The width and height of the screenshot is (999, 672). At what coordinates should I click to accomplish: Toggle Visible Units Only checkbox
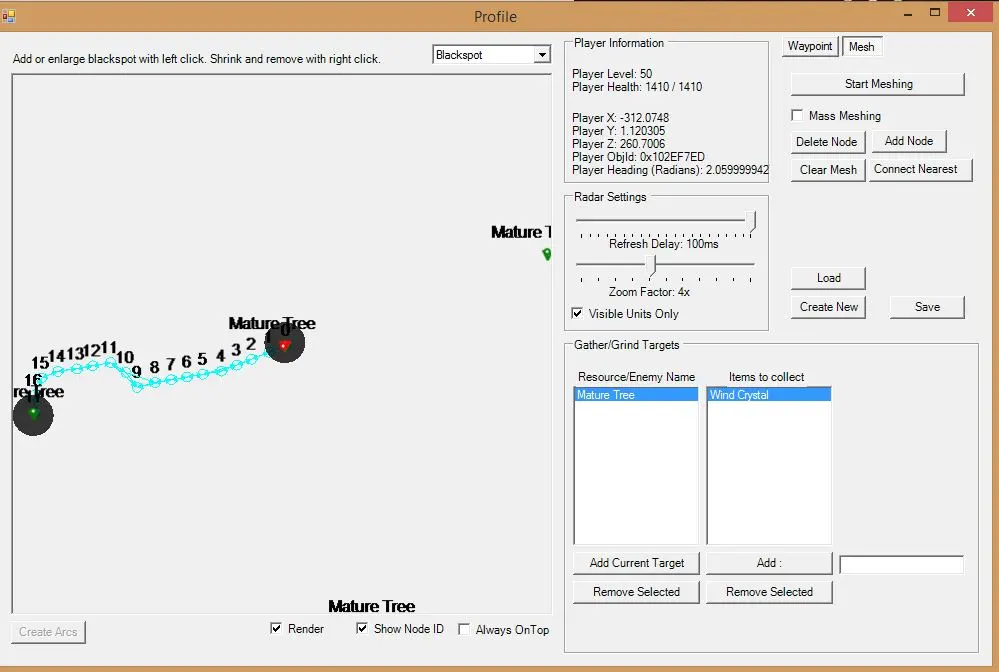[x=578, y=314]
